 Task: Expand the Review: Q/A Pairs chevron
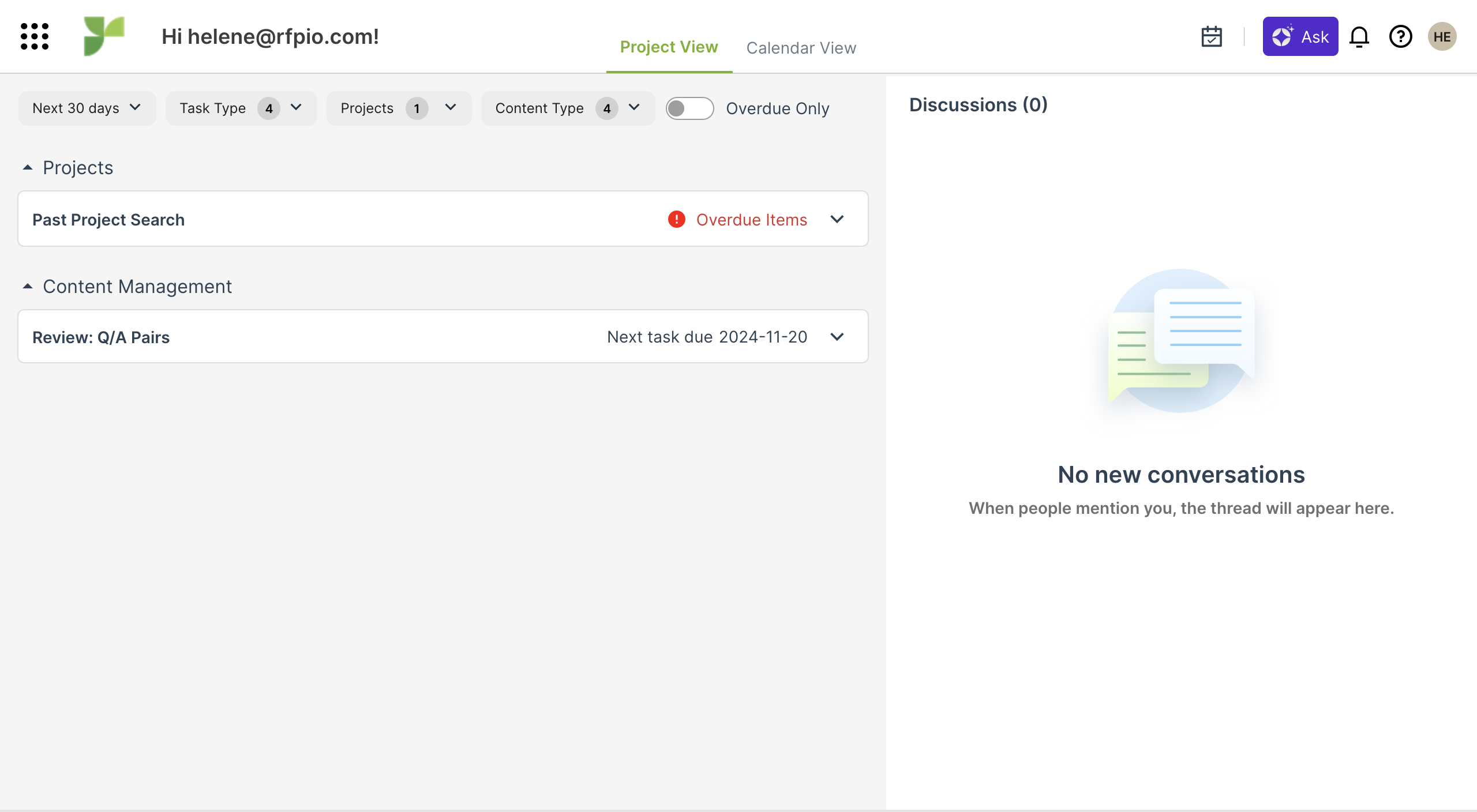837,337
